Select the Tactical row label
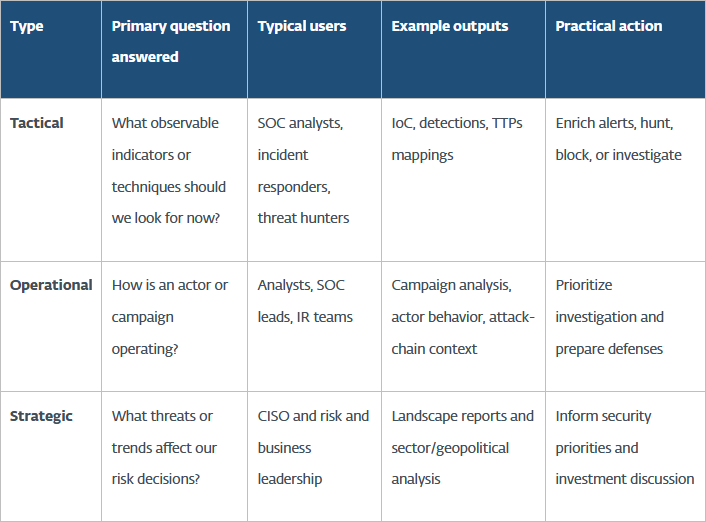706x522 pixels. (x=51, y=180)
